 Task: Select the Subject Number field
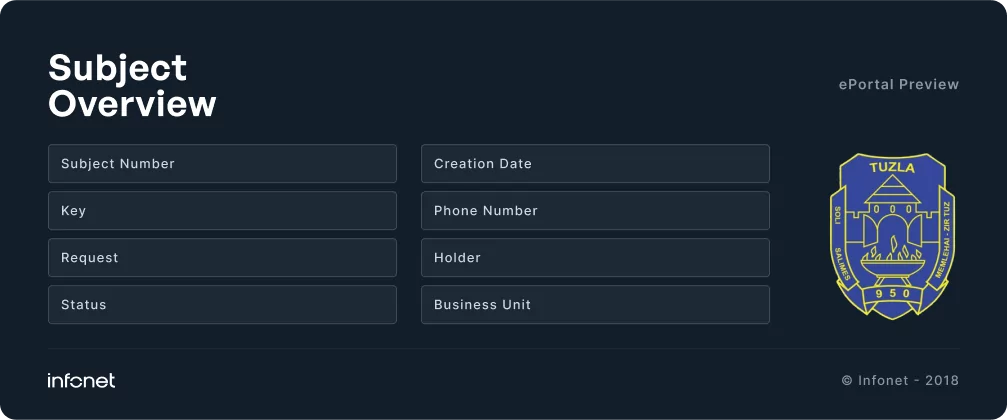(222, 164)
